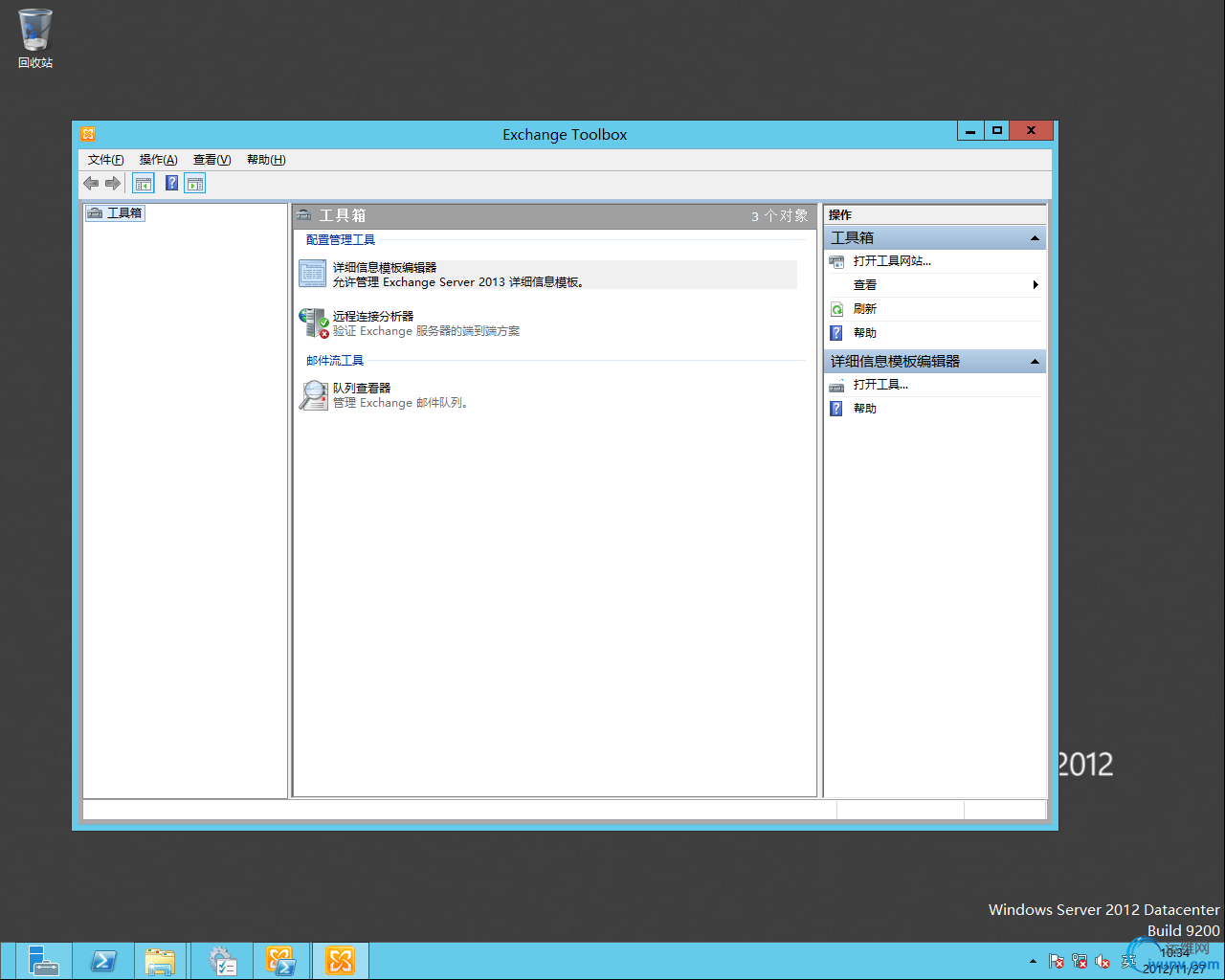
Task: Click the 打开工具网站 icon in actions pane
Action: [x=836, y=261]
